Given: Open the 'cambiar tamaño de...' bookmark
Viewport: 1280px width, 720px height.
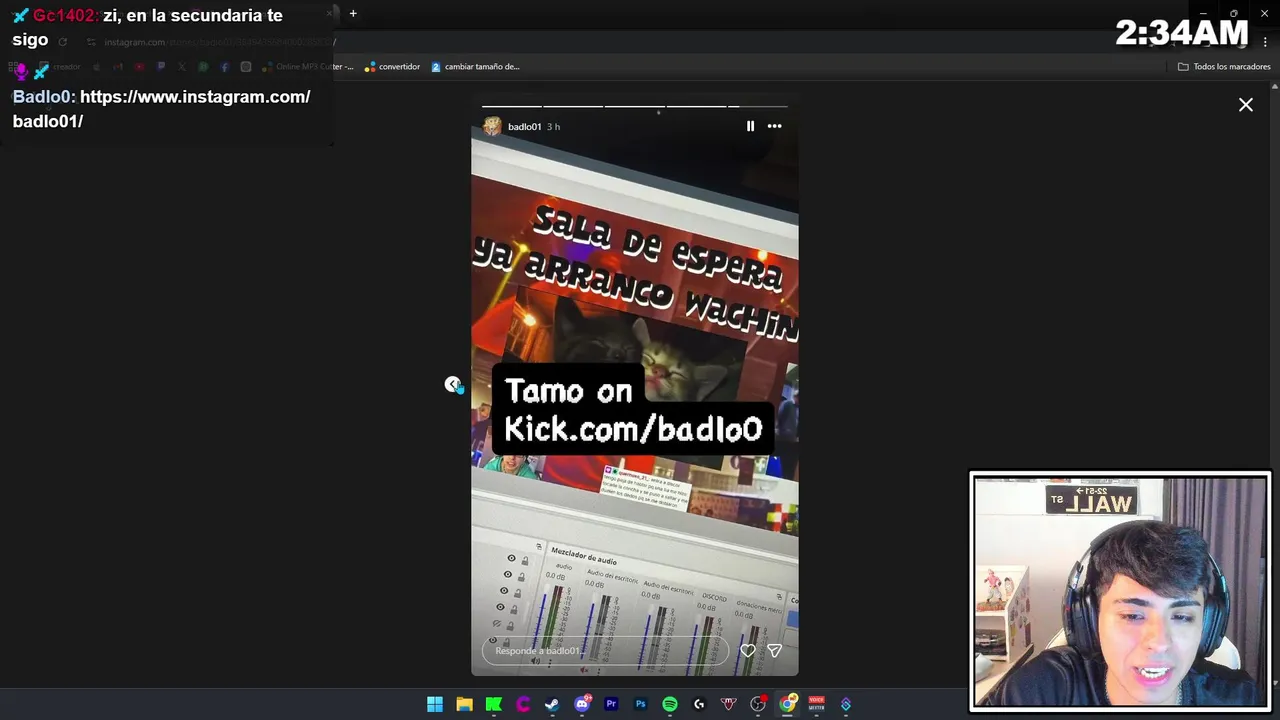Looking at the screenshot, I should pyautogui.click(x=475, y=67).
